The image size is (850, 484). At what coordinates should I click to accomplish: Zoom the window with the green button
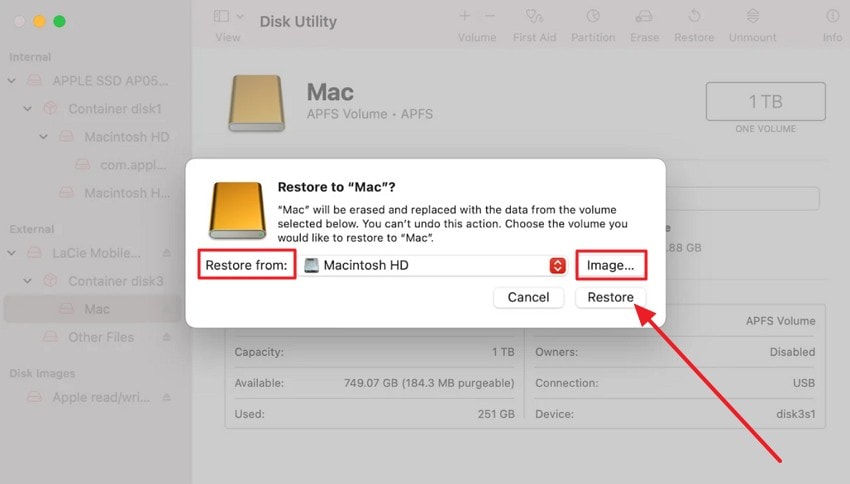click(60, 22)
